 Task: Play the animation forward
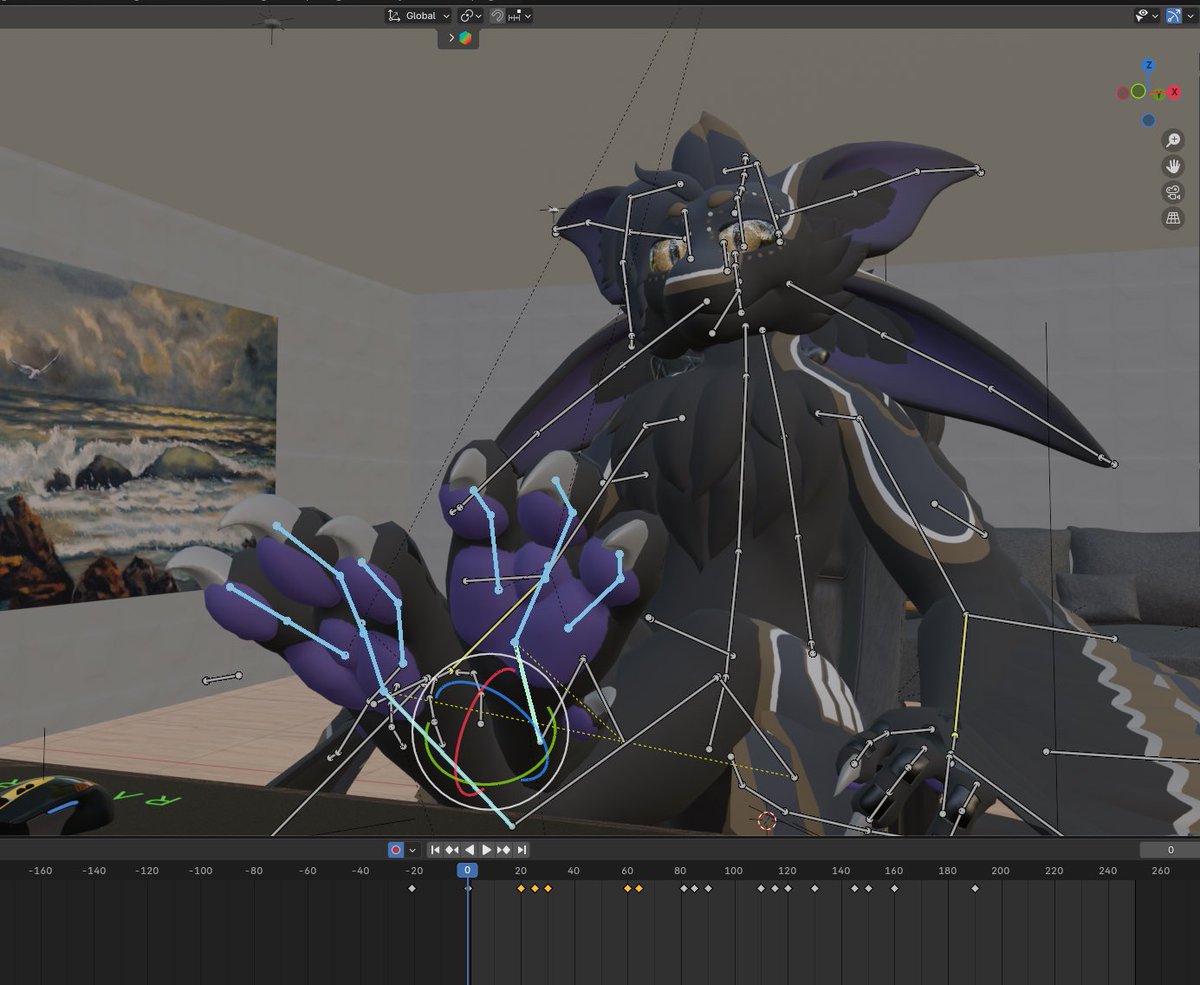click(x=486, y=850)
